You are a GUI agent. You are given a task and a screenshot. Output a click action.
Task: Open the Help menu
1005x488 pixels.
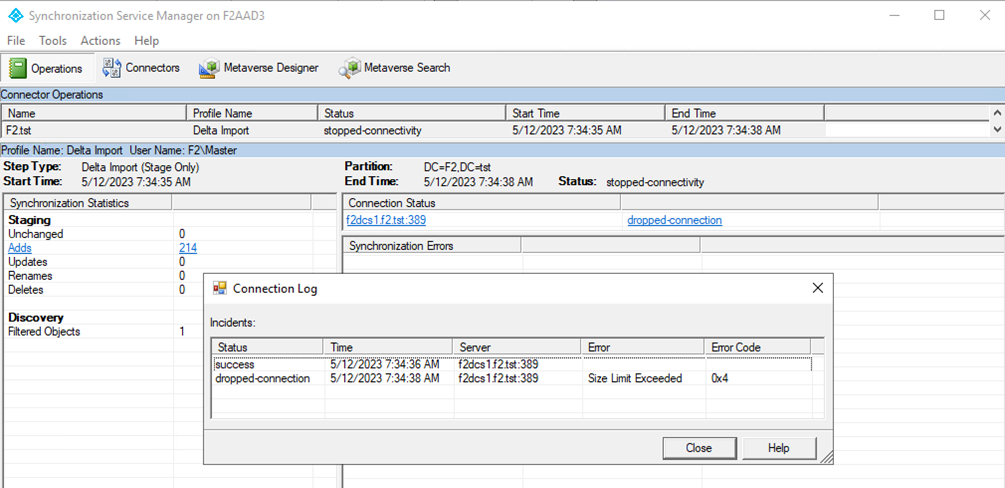146,40
